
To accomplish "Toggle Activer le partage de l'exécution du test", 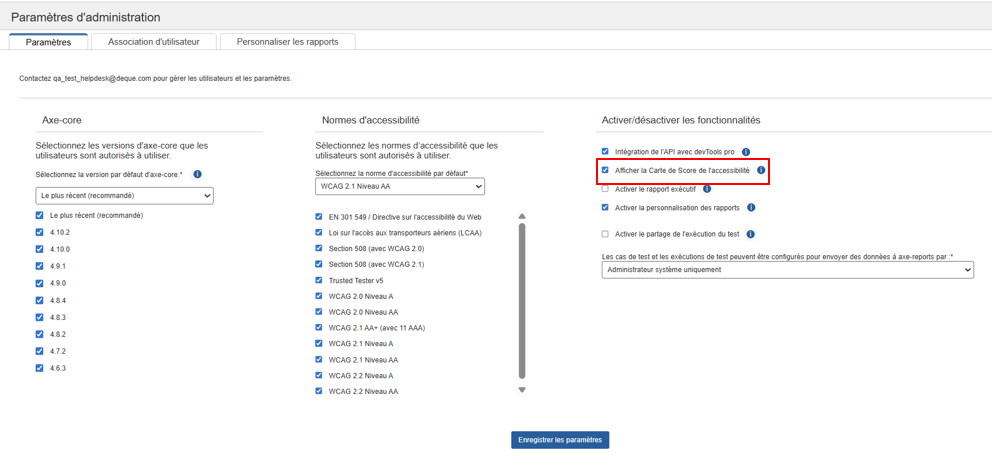I will (605, 234).
